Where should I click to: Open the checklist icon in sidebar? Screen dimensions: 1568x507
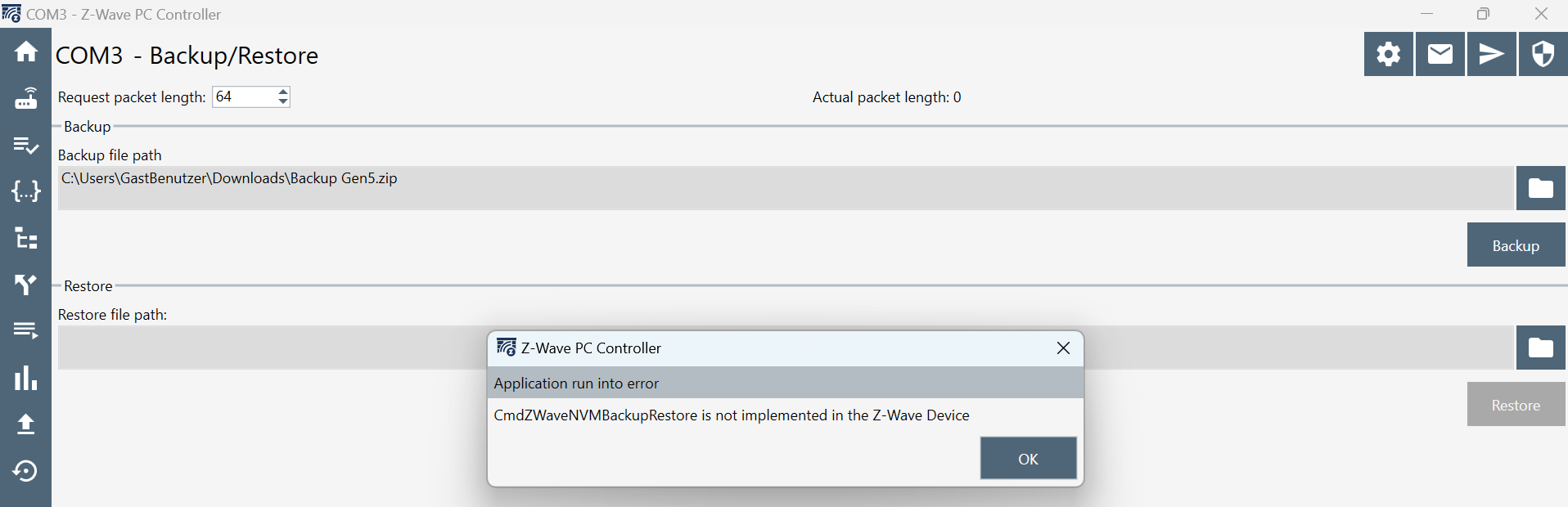[x=25, y=146]
